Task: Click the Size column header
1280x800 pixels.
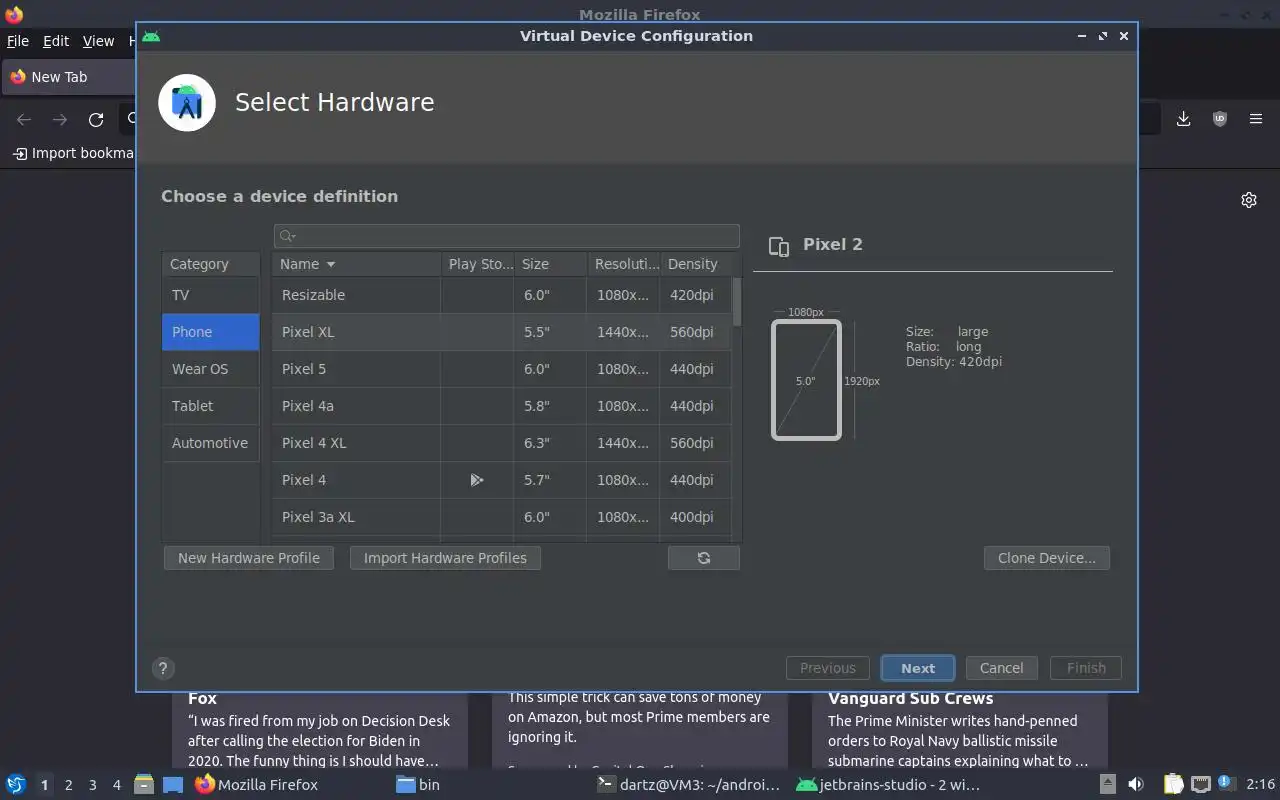Action: [x=550, y=264]
